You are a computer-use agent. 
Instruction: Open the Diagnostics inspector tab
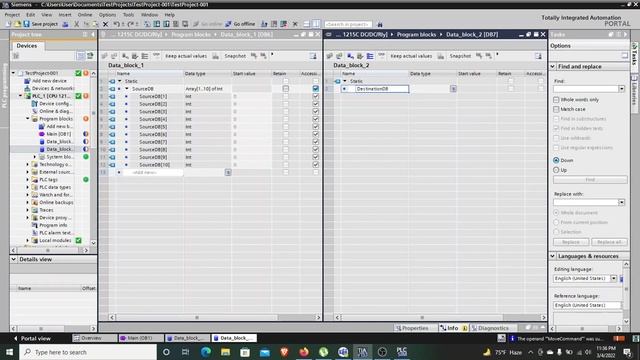coord(490,328)
